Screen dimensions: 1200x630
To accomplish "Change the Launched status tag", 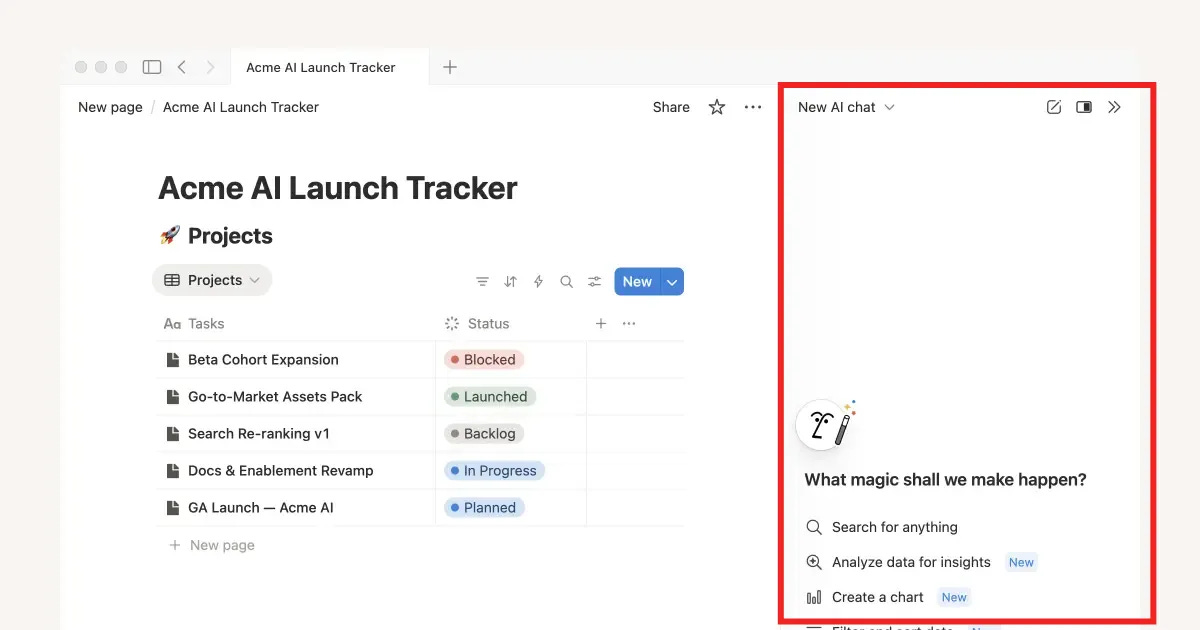I will (489, 397).
